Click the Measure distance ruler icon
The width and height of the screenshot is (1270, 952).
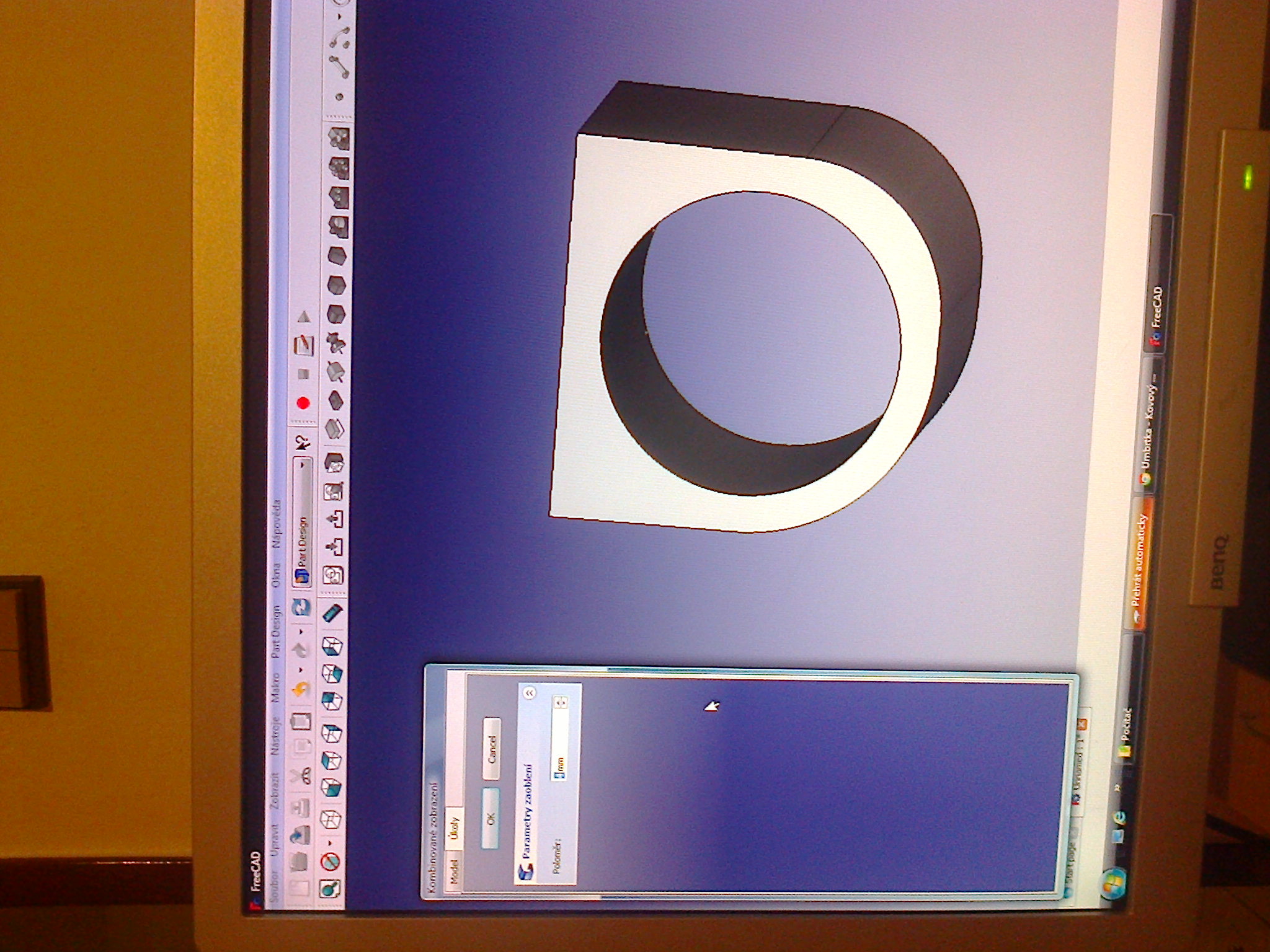(x=333, y=613)
